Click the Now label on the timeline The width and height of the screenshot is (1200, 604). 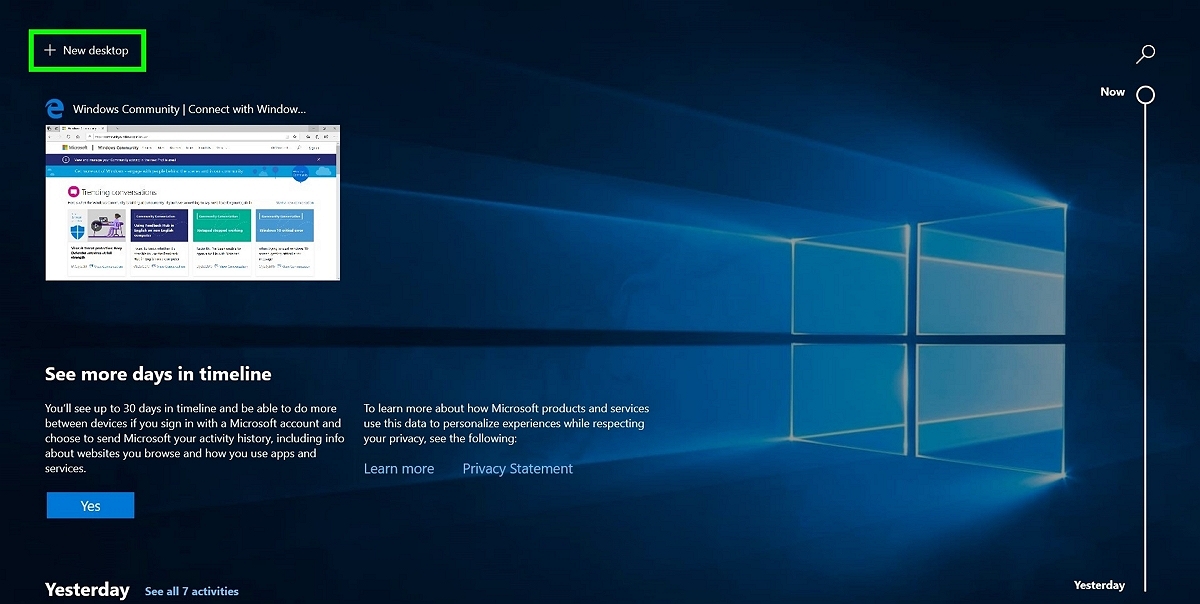[x=1112, y=91]
